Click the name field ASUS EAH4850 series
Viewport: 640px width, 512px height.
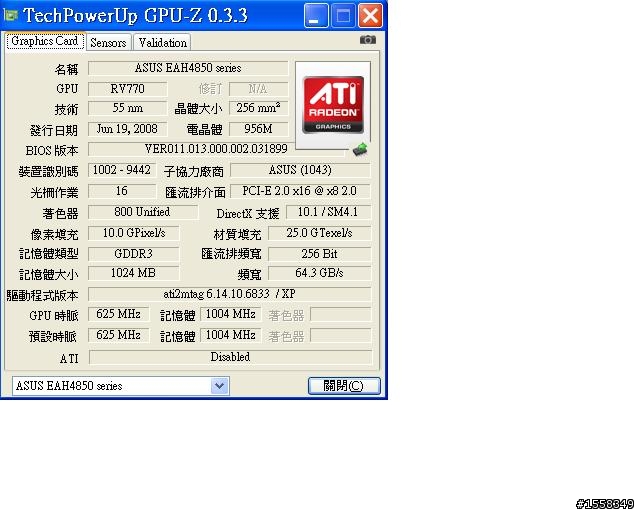coord(188,68)
